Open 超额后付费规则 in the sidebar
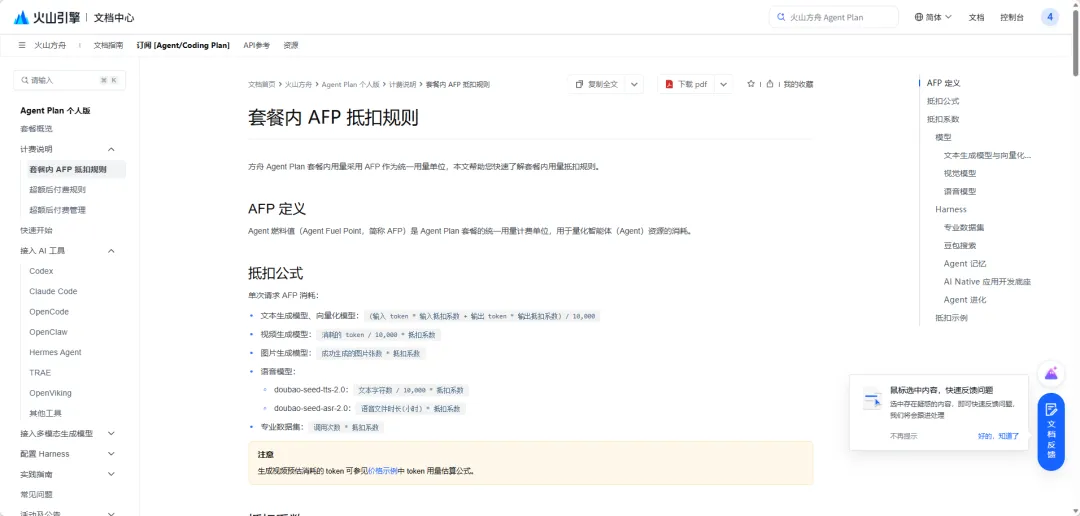This screenshot has width=1080, height=516. pos(57,189)
